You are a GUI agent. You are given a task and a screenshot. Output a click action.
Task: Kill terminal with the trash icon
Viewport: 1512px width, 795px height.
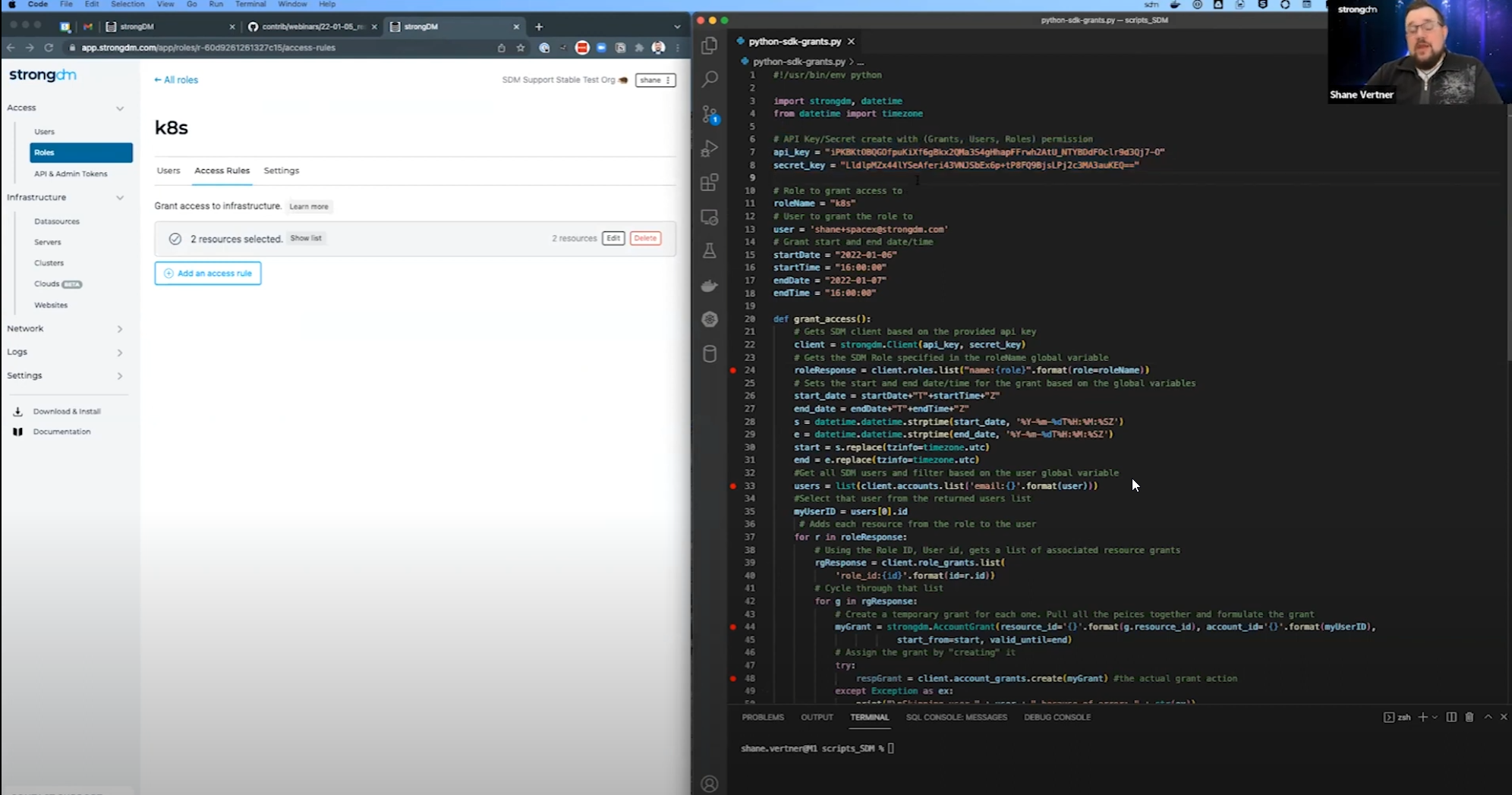point(1469,717)
